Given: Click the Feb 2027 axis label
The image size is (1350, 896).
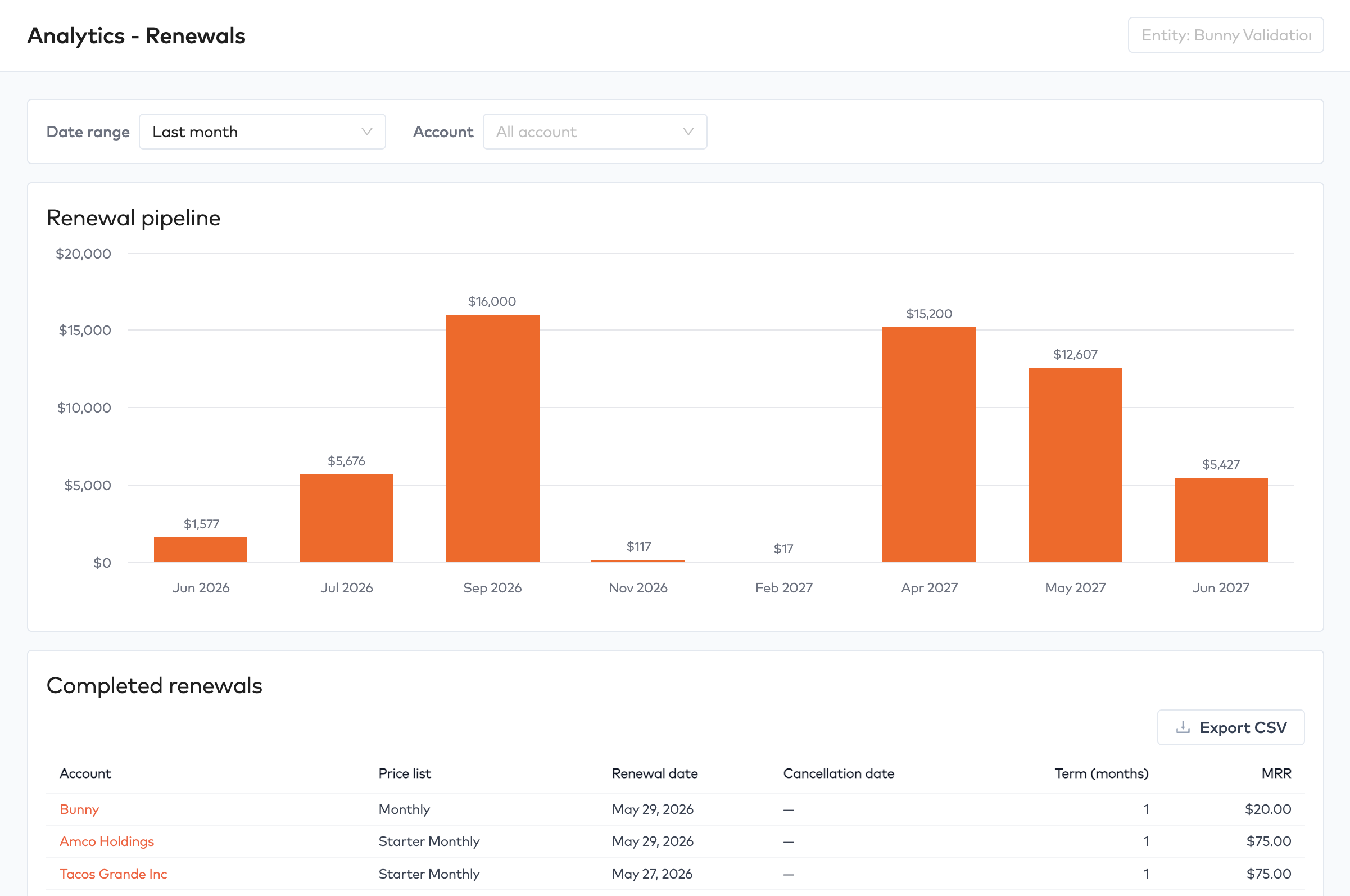Looking at the screenshot, I should (784, 587).
